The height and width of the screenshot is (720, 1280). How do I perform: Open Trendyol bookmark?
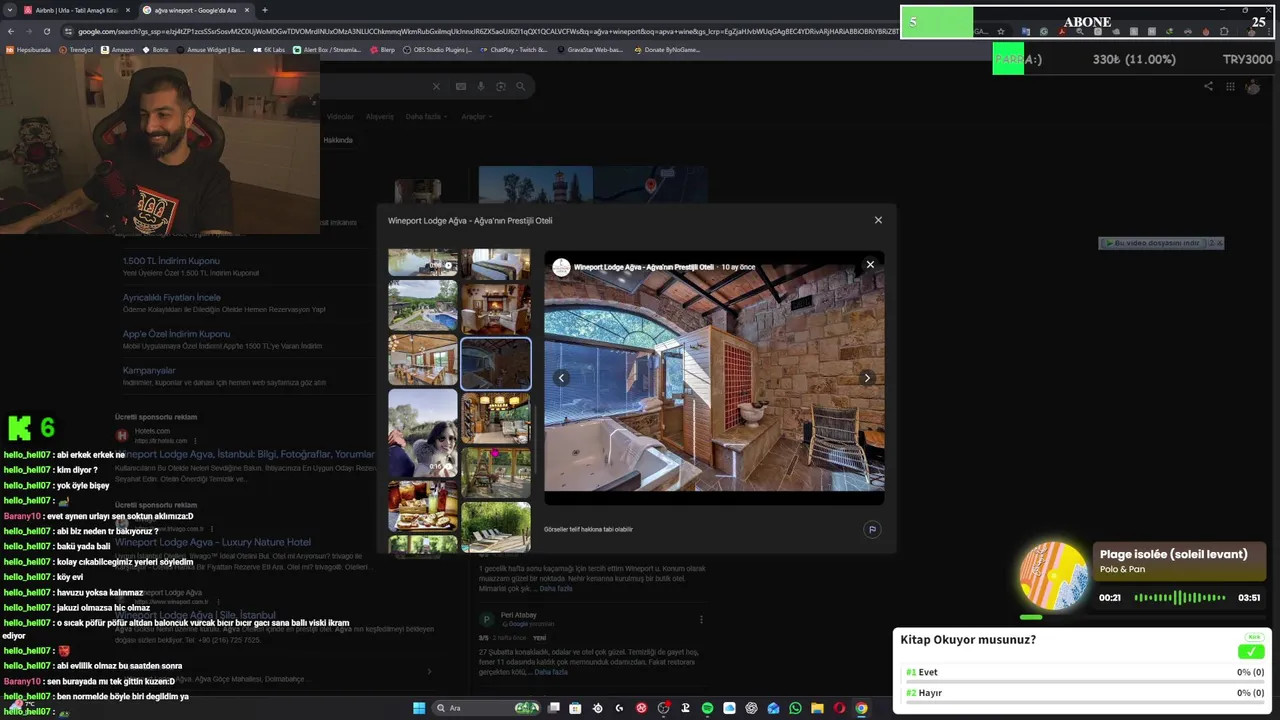click(76, 49)
